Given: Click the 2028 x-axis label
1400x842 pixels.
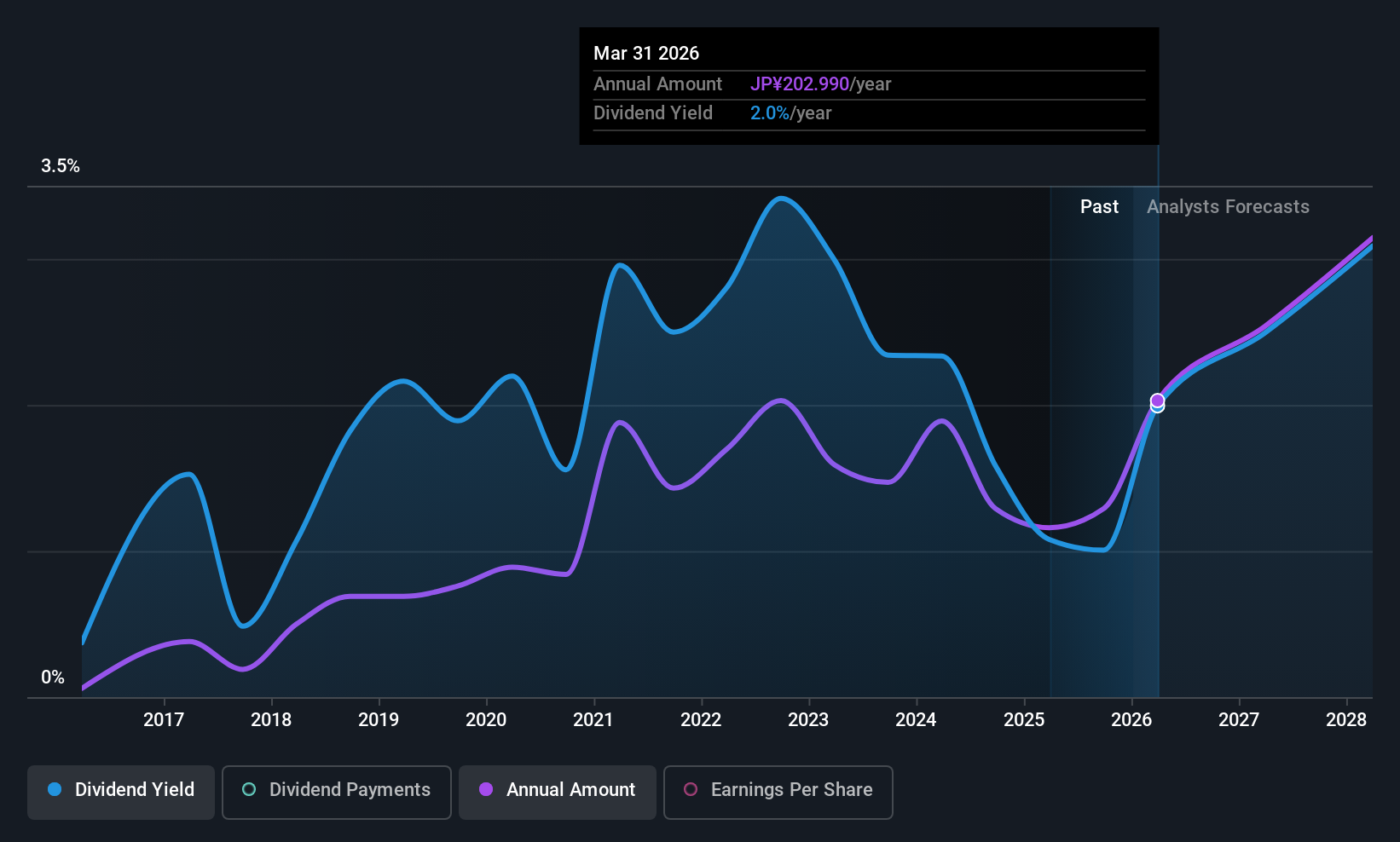Looking at the screenshot, I should tap(1346, 720).
